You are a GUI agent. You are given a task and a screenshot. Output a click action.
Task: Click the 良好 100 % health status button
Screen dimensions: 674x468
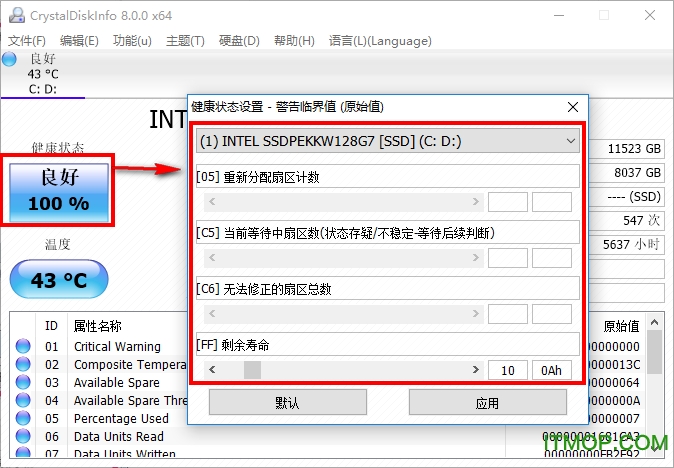59,192
